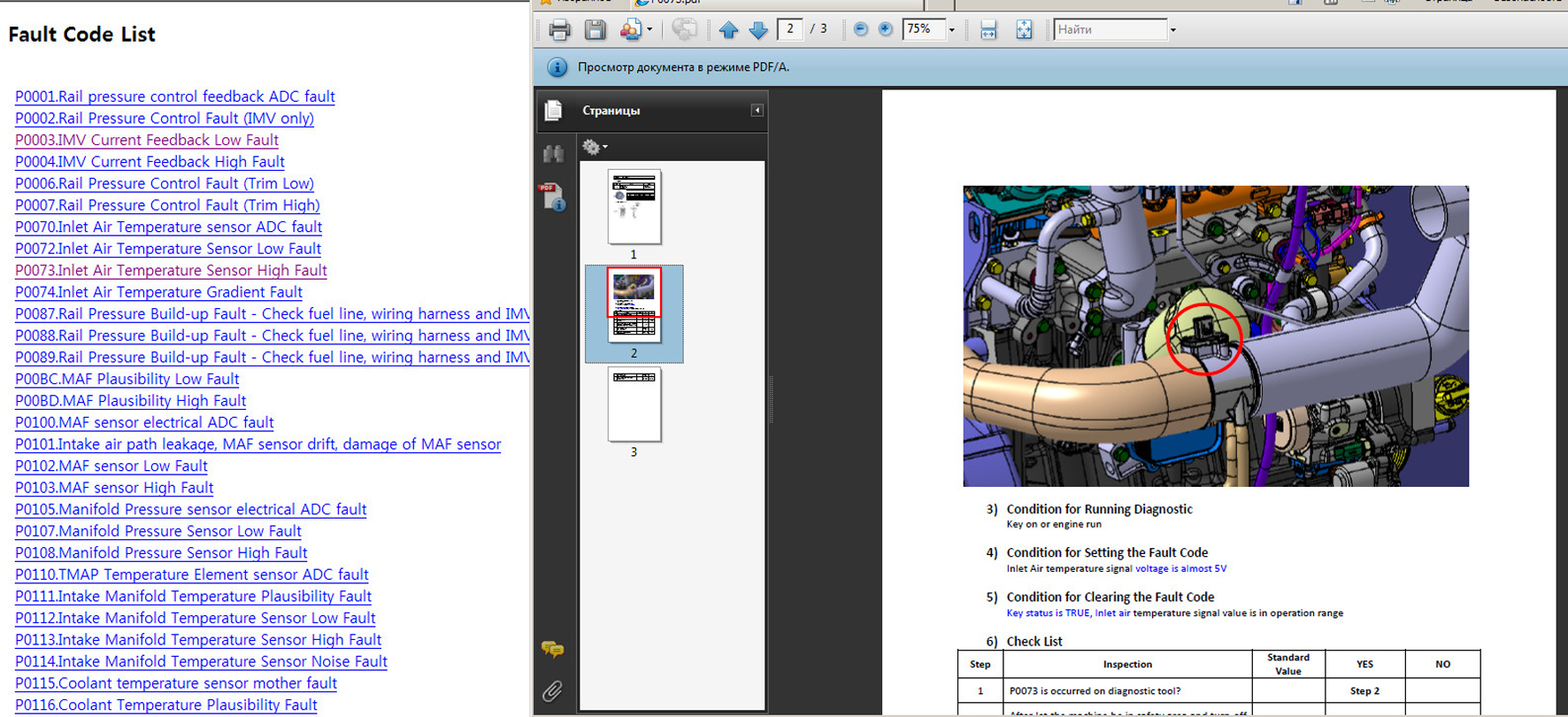
Task: Open the find options dropdown arrow
Action: (x=1173, y=30)
